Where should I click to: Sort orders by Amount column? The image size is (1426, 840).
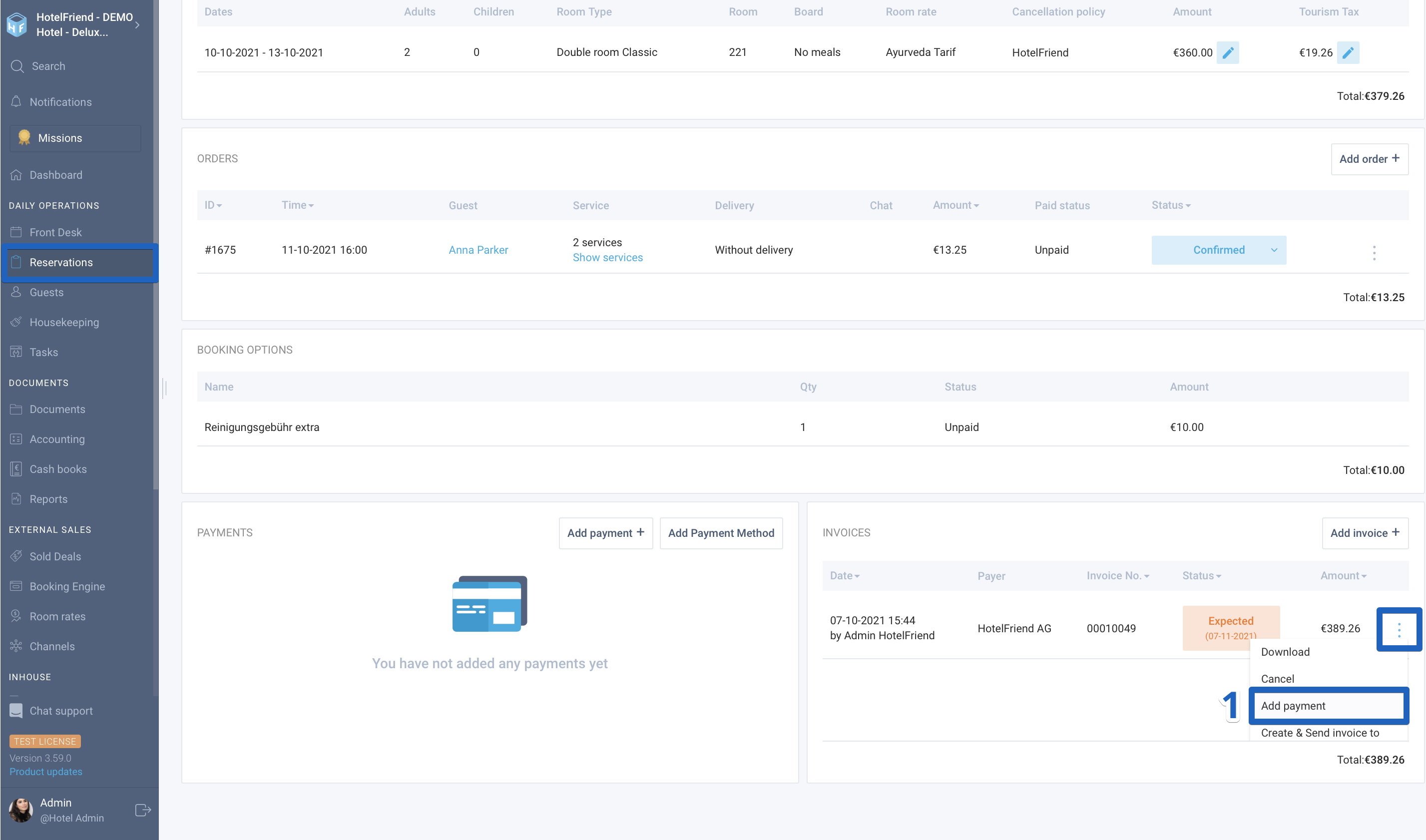tap(955, 205)
